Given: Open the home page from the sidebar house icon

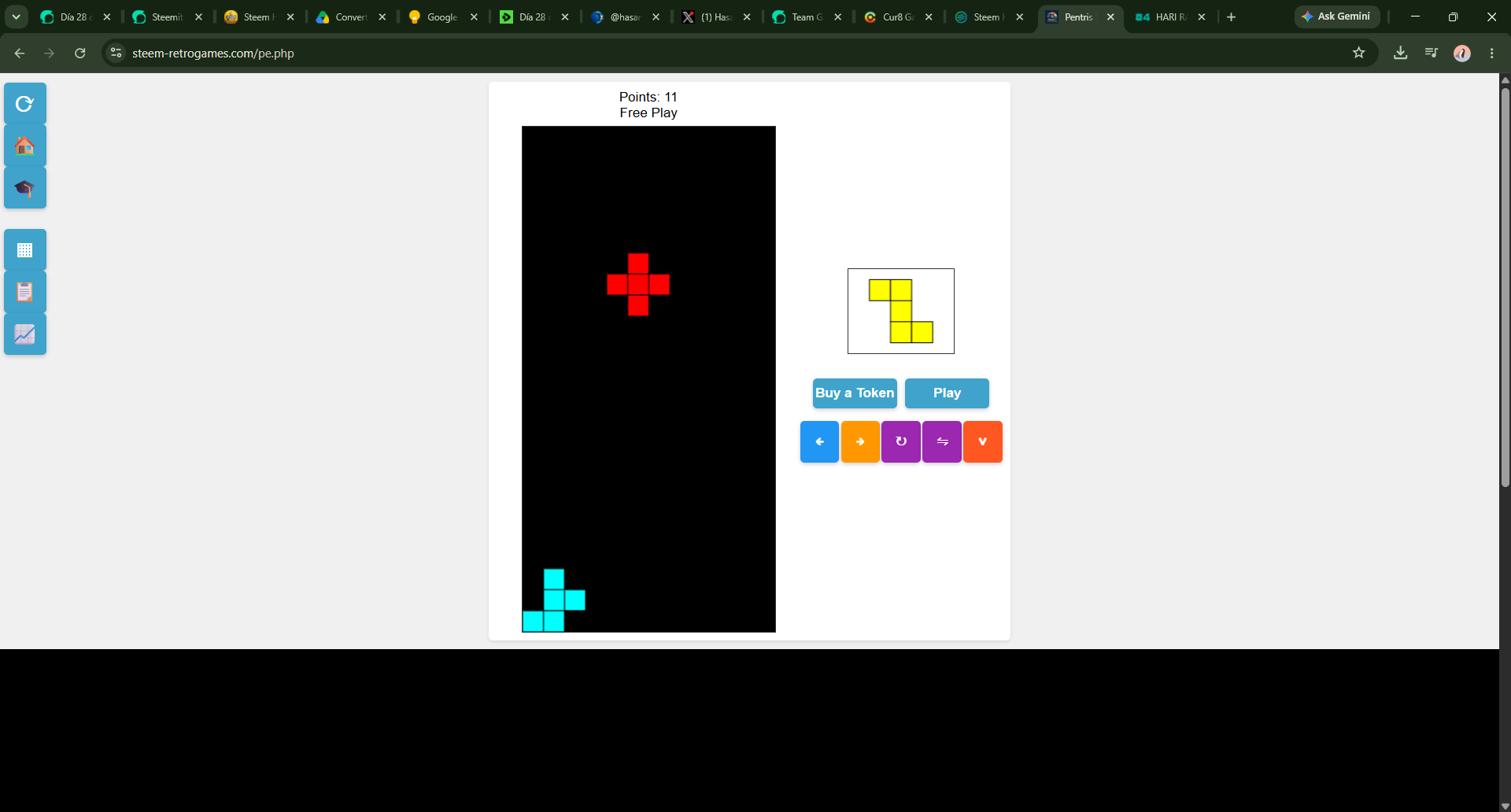Looking at the screenshot, I should point(25,146).
